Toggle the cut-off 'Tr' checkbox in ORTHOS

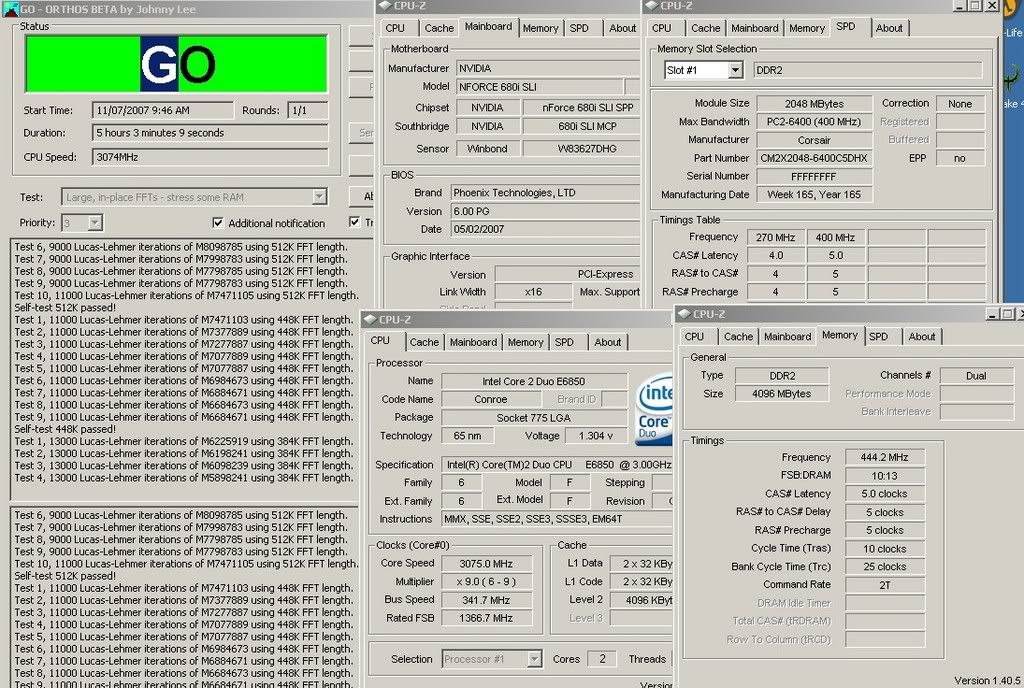(x=354, y=222)
